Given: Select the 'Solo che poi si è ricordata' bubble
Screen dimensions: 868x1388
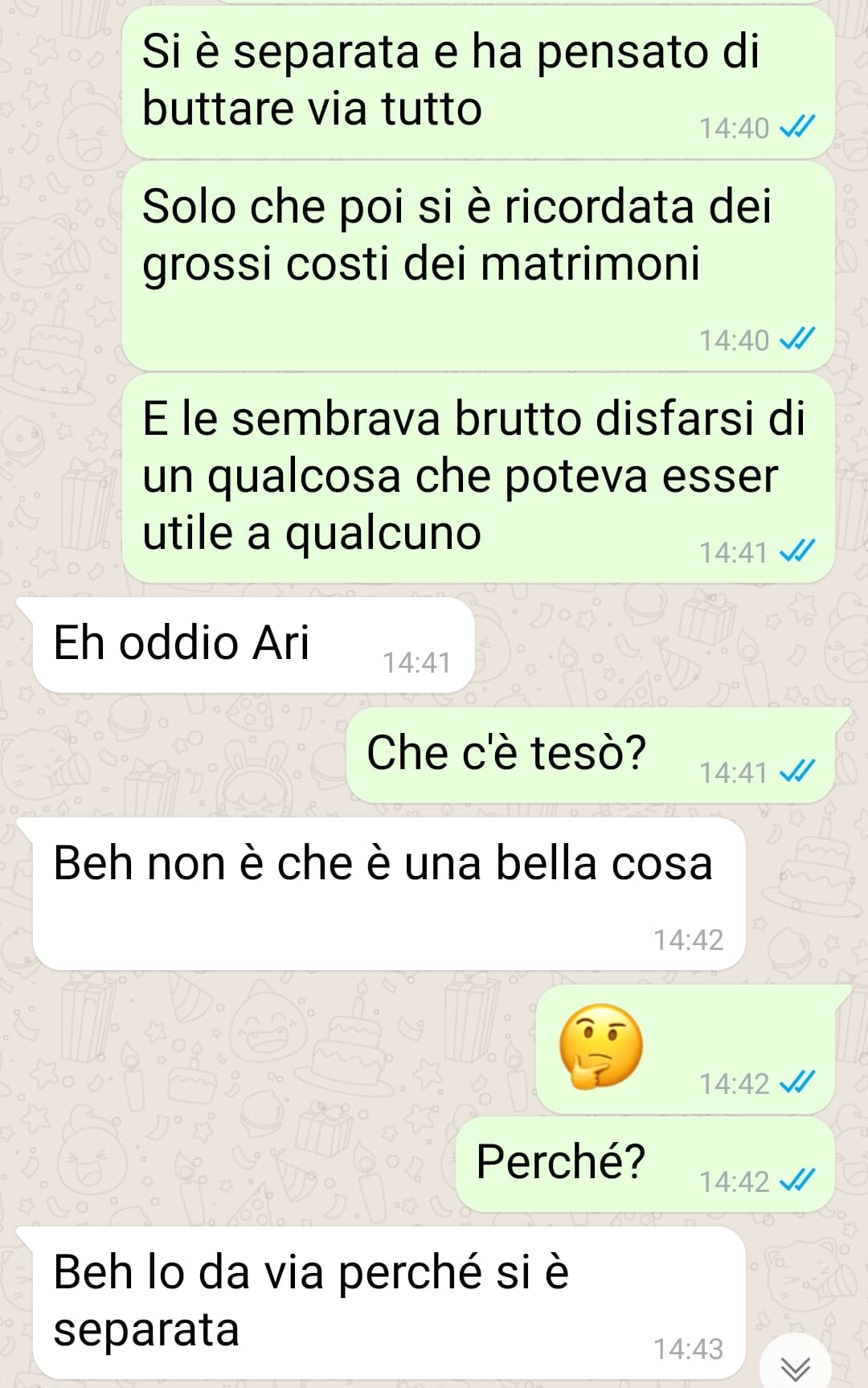Looking at the screenshot, I should (x=478, y=266).
